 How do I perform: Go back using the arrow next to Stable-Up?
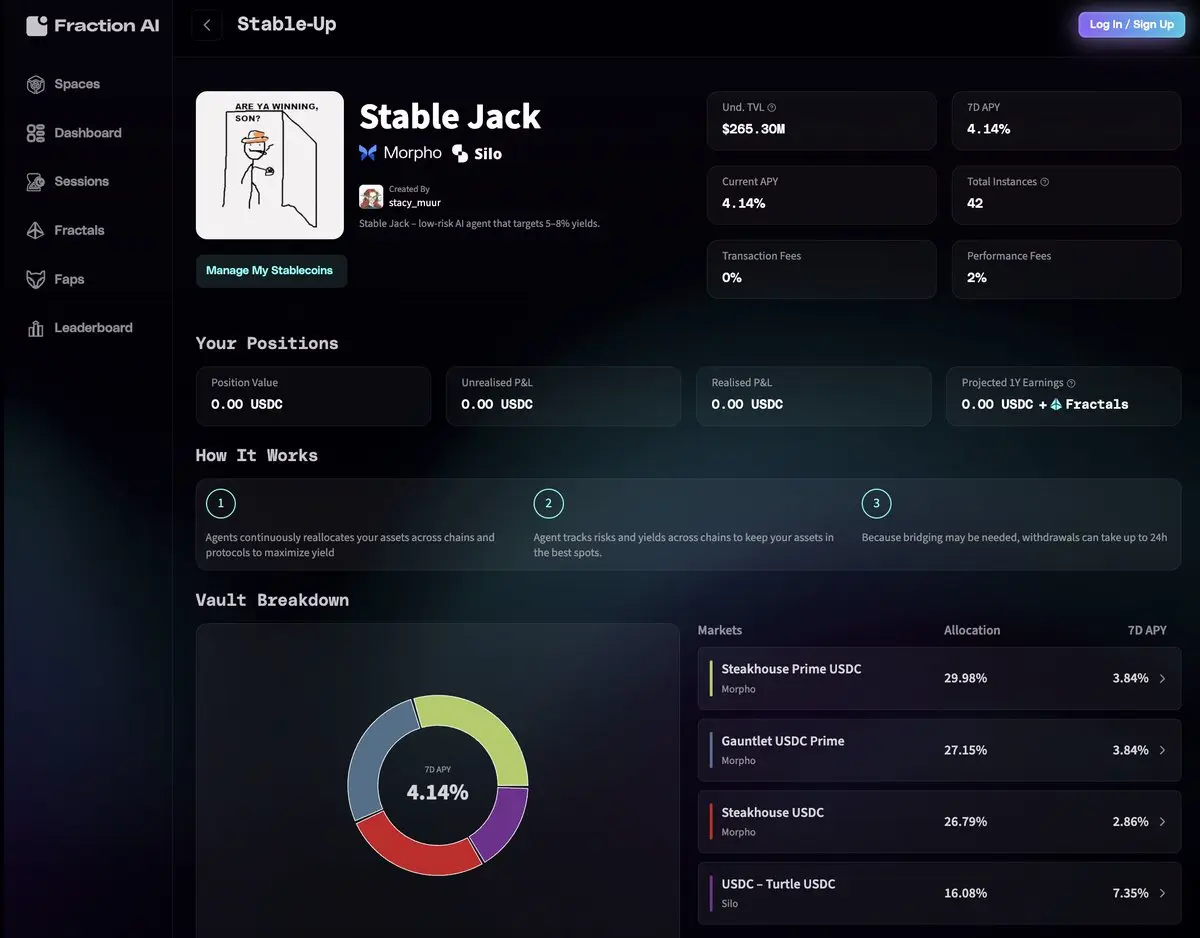click(x=207, y=25)
